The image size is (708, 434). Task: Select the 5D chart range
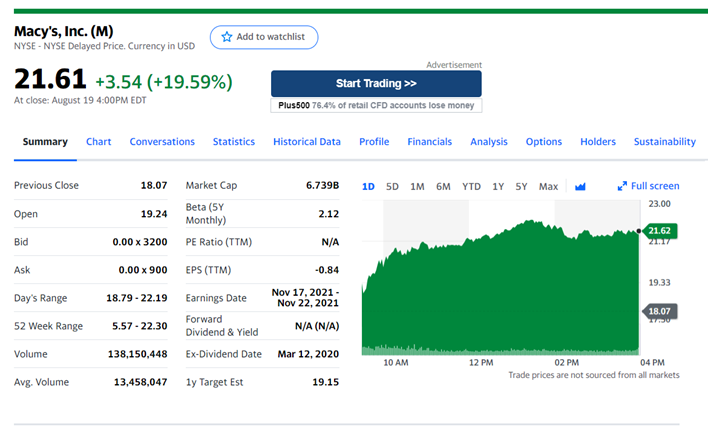[x=392, y=187]
